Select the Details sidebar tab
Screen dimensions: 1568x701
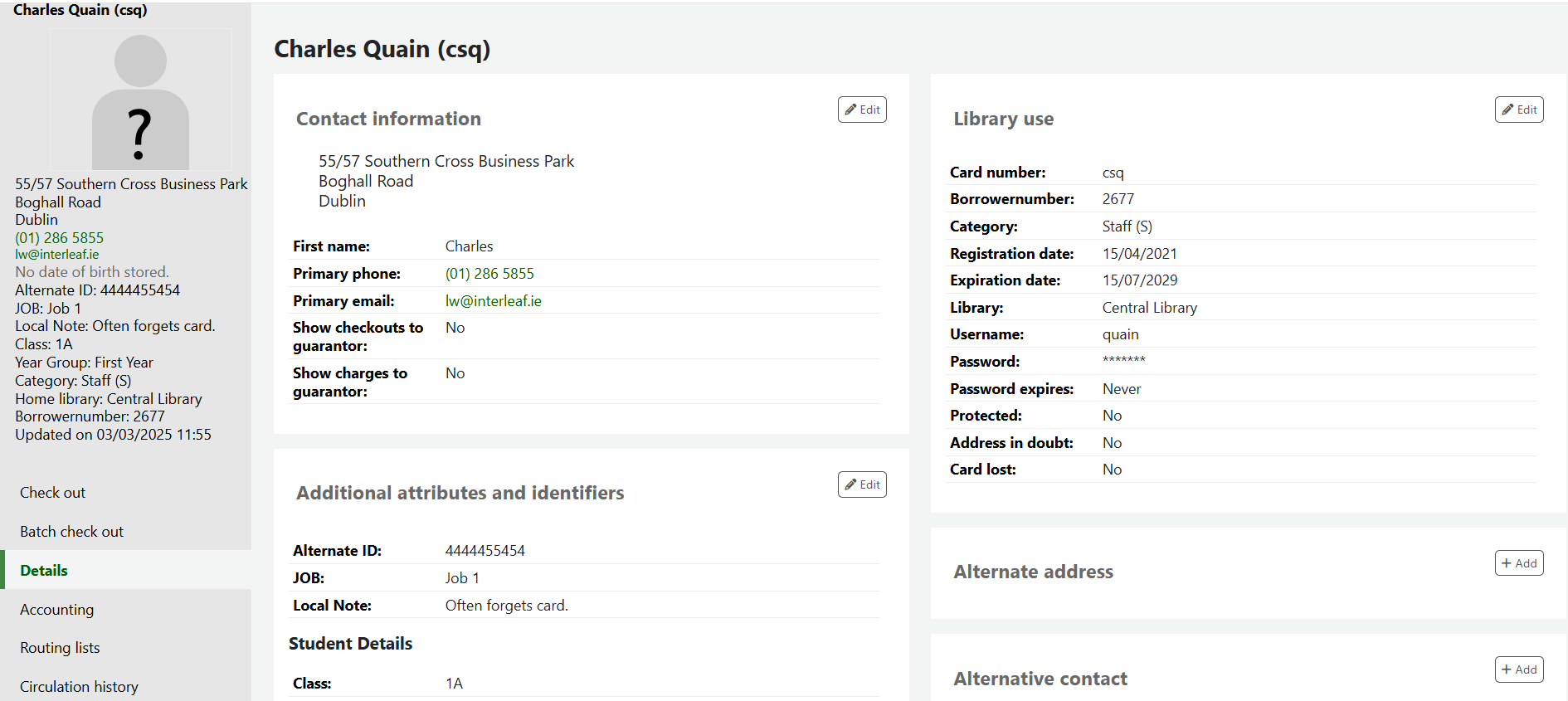44,571
